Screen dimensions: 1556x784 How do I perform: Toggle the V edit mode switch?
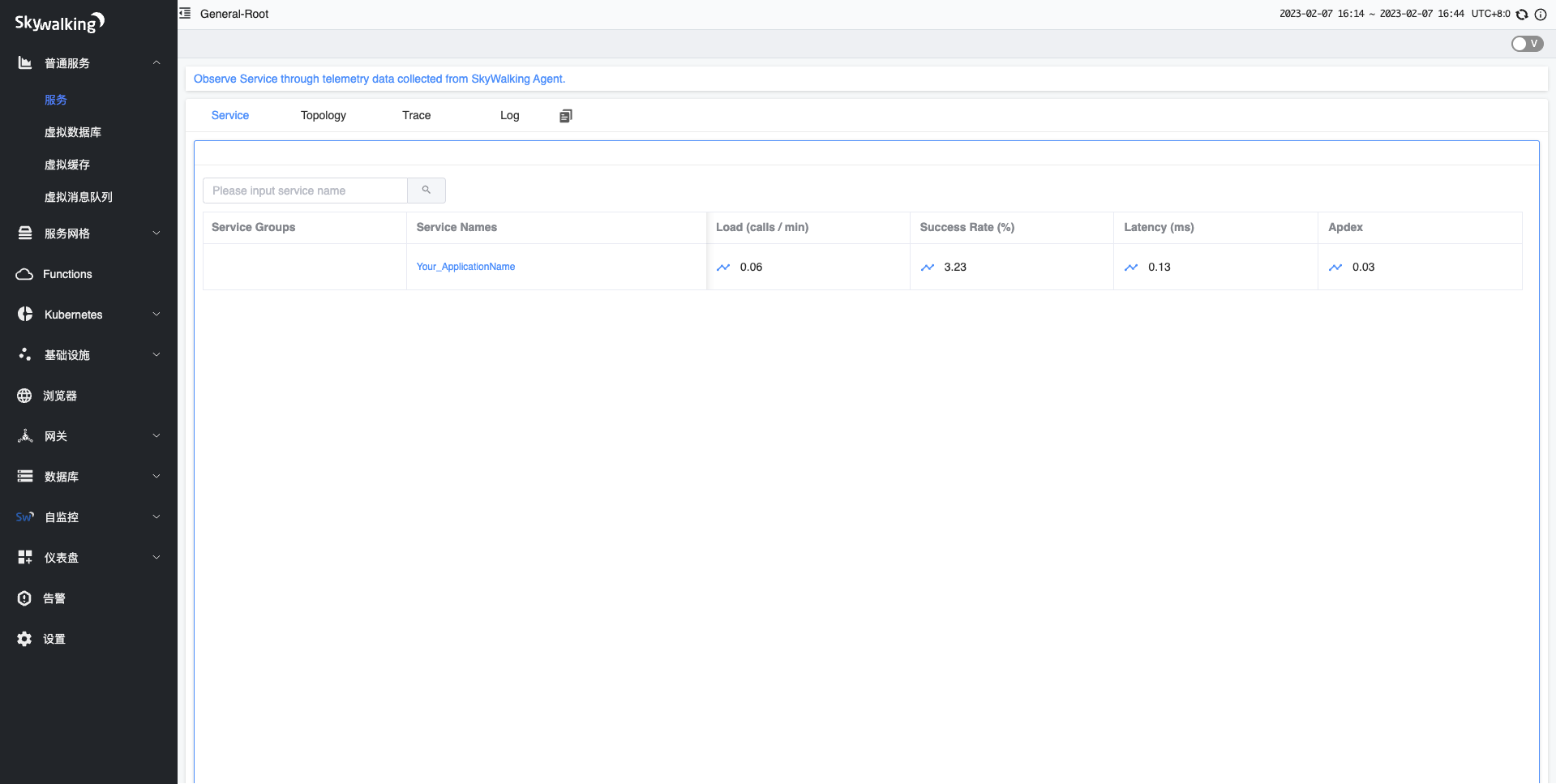1527,44
